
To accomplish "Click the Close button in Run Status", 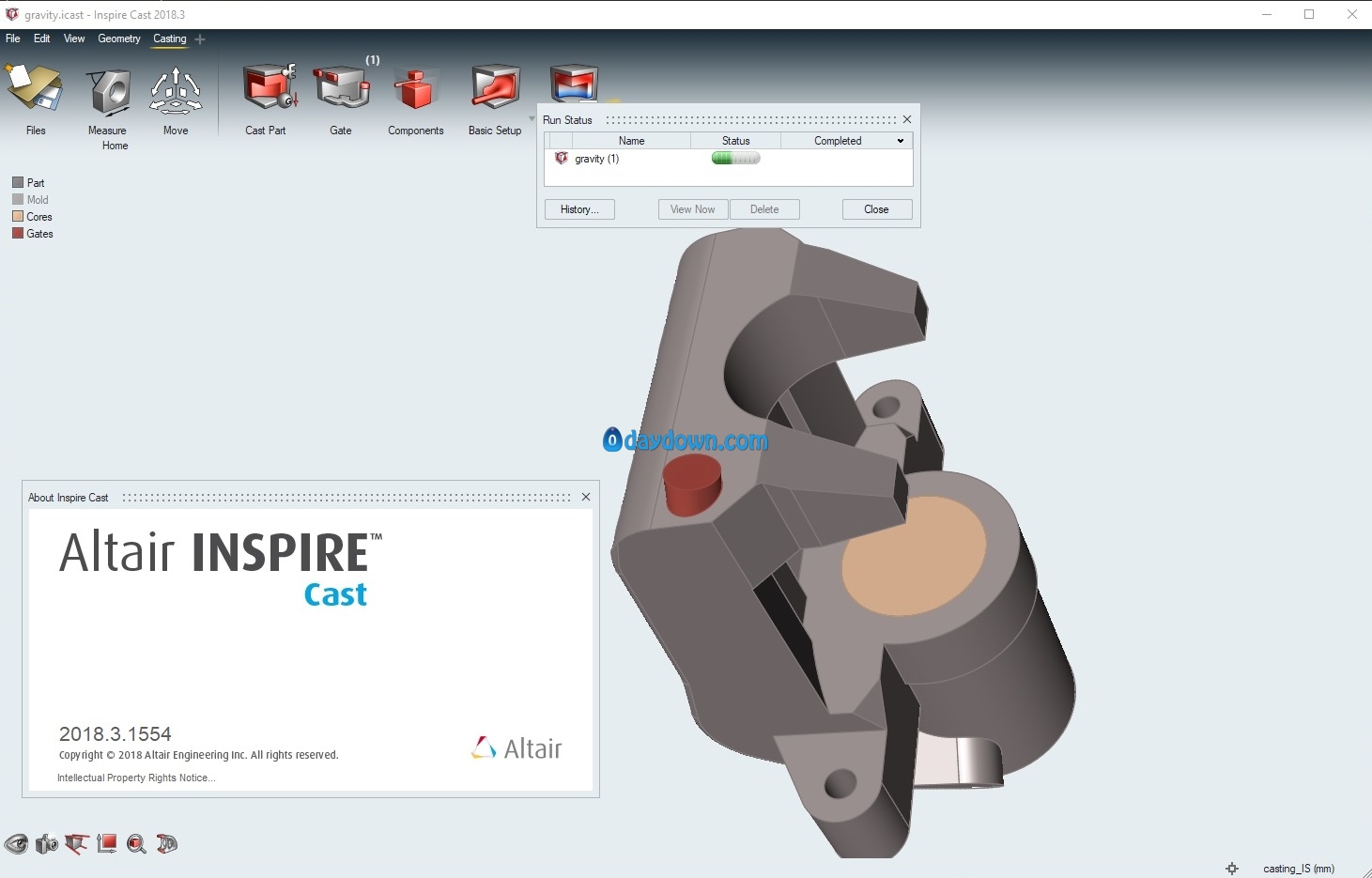I will (x=876, y=209).
